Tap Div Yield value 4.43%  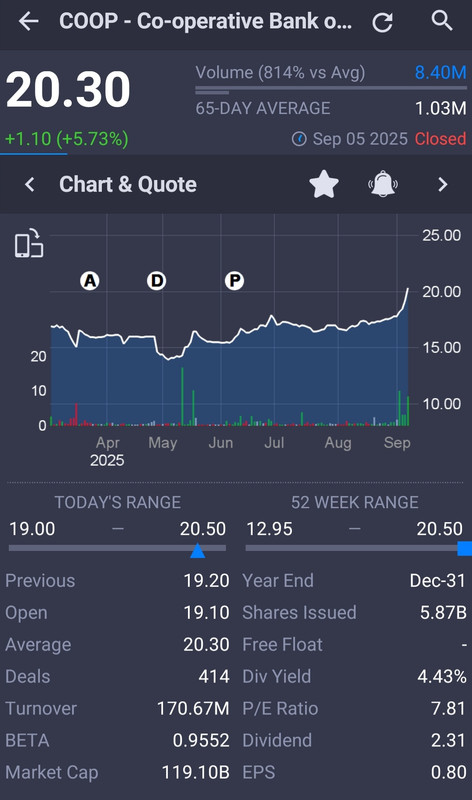tap(442, 677)
